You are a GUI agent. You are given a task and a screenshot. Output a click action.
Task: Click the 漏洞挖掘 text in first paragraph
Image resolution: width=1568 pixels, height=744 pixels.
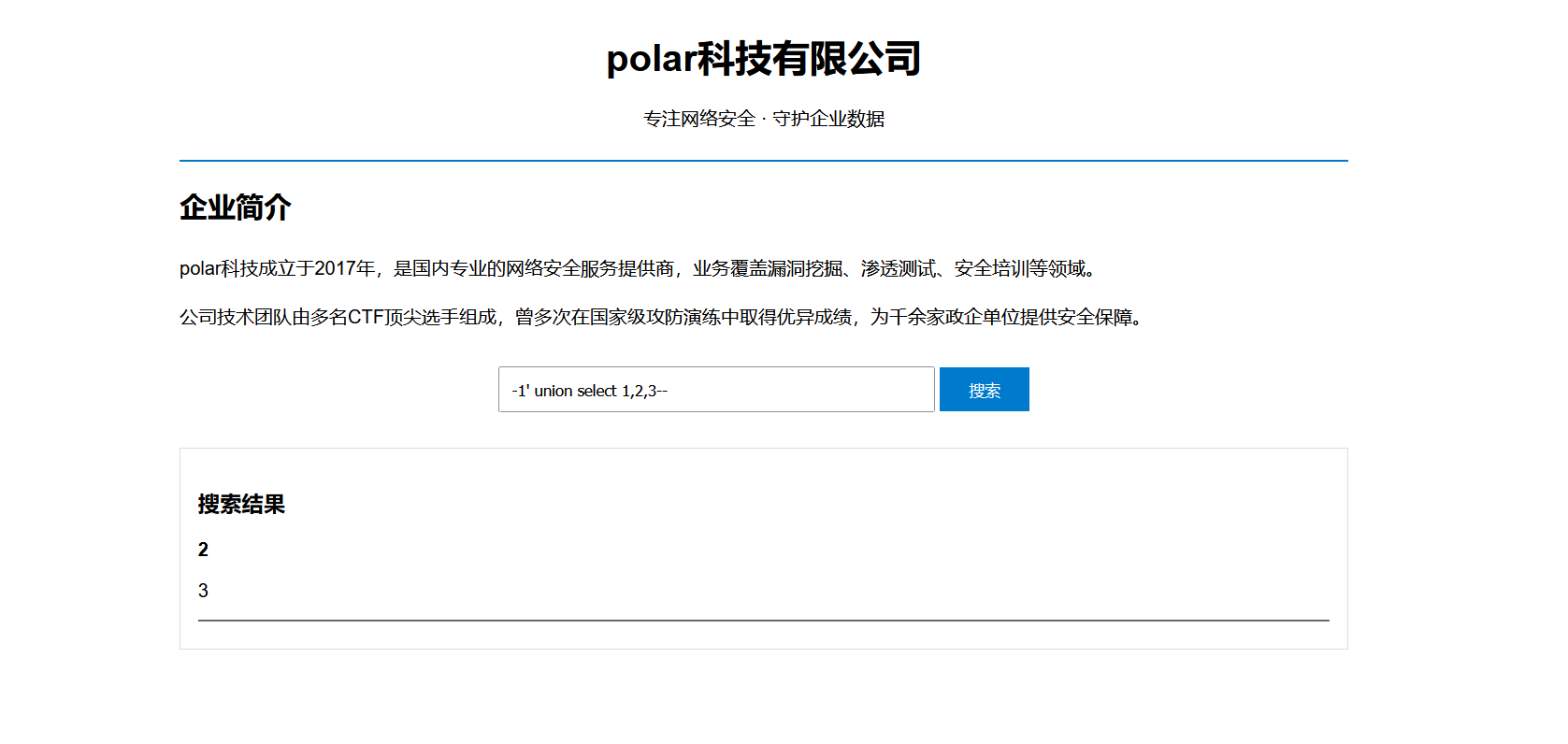point(805,269)
